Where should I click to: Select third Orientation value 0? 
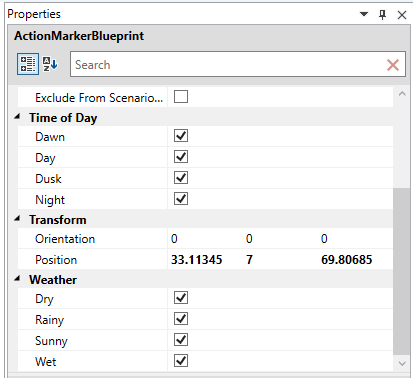324,239
